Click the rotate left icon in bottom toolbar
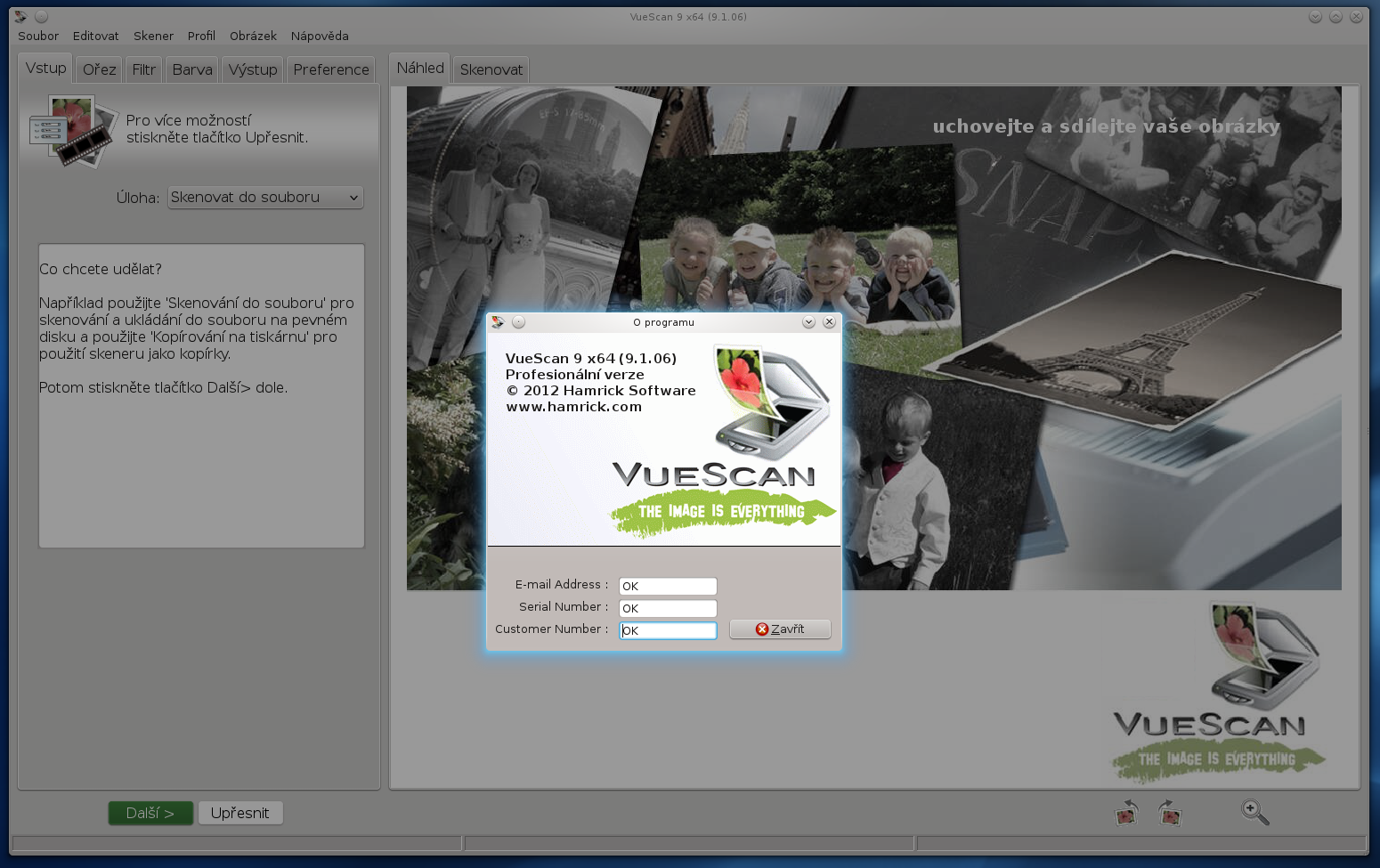The image size is (1380, 868). coord(1127,812)
